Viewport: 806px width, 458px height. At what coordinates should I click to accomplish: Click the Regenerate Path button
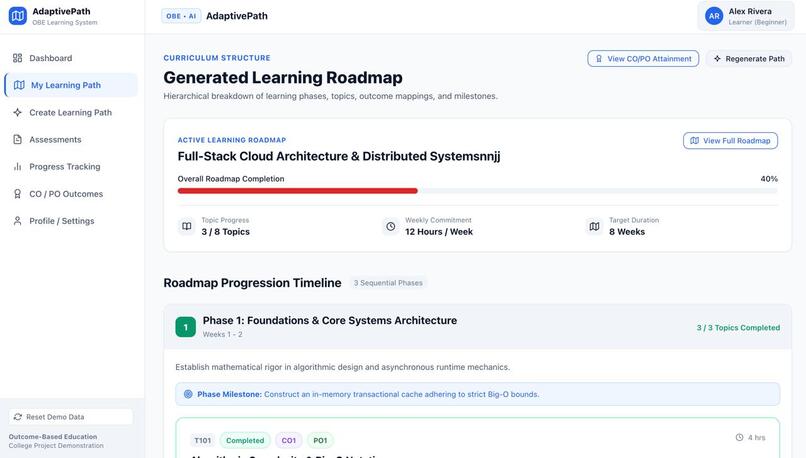(749, 59)
